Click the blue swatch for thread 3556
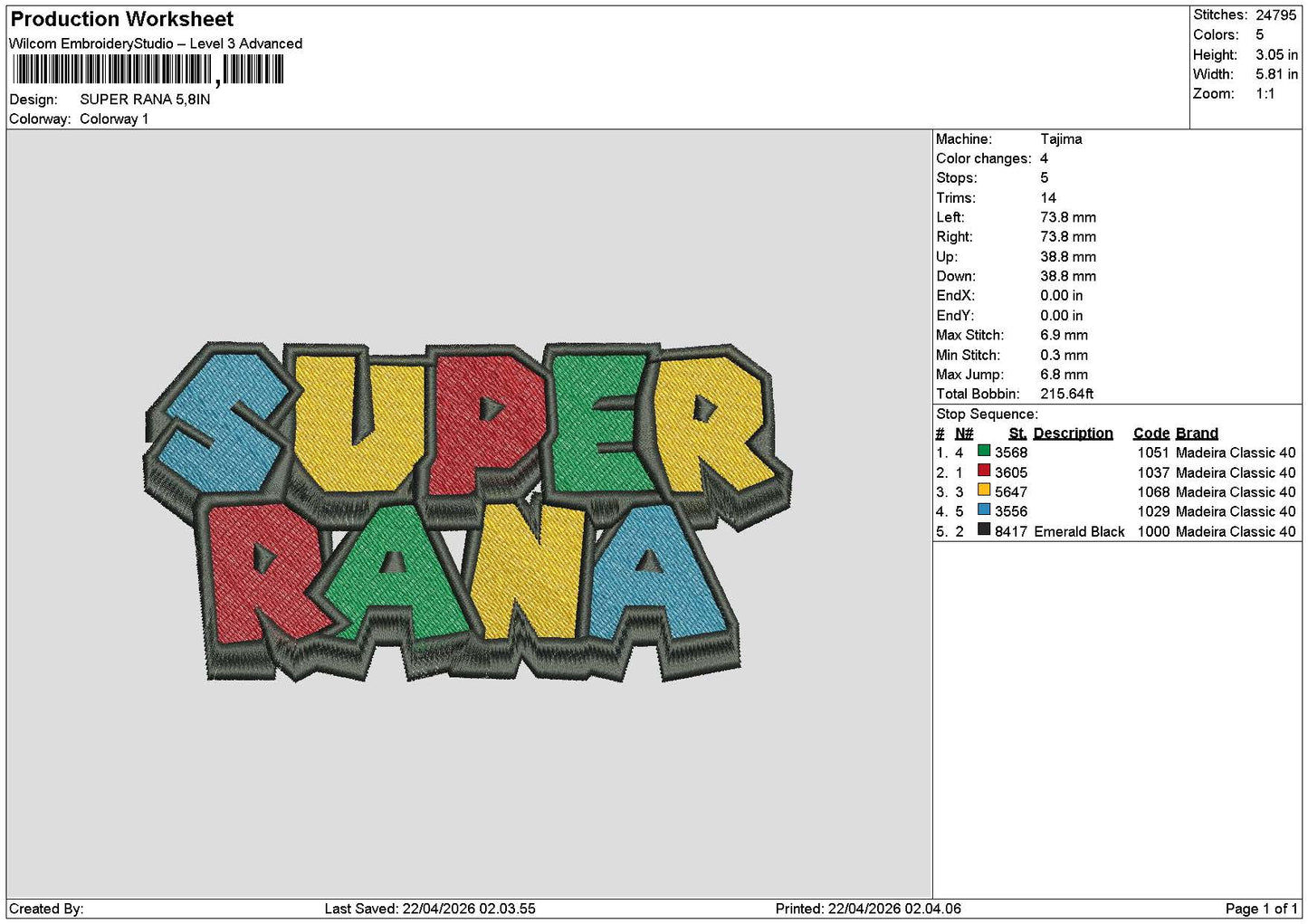Screen dimensions: 1308x924 [983, 510]
